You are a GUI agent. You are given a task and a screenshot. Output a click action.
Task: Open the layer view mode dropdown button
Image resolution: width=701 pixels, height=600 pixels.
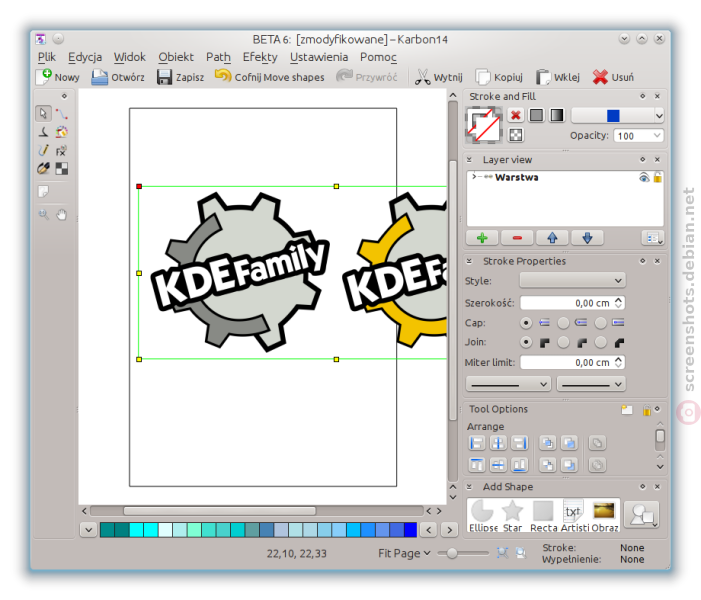[653, 238]
